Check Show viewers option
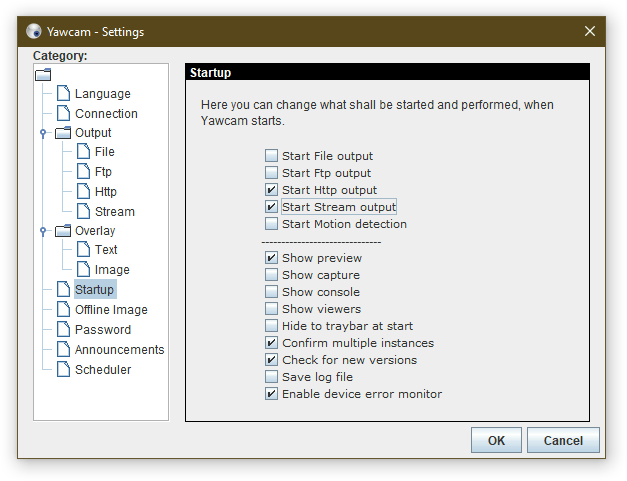627x481 pixels. pyautogui.click(x=271, y=309)
